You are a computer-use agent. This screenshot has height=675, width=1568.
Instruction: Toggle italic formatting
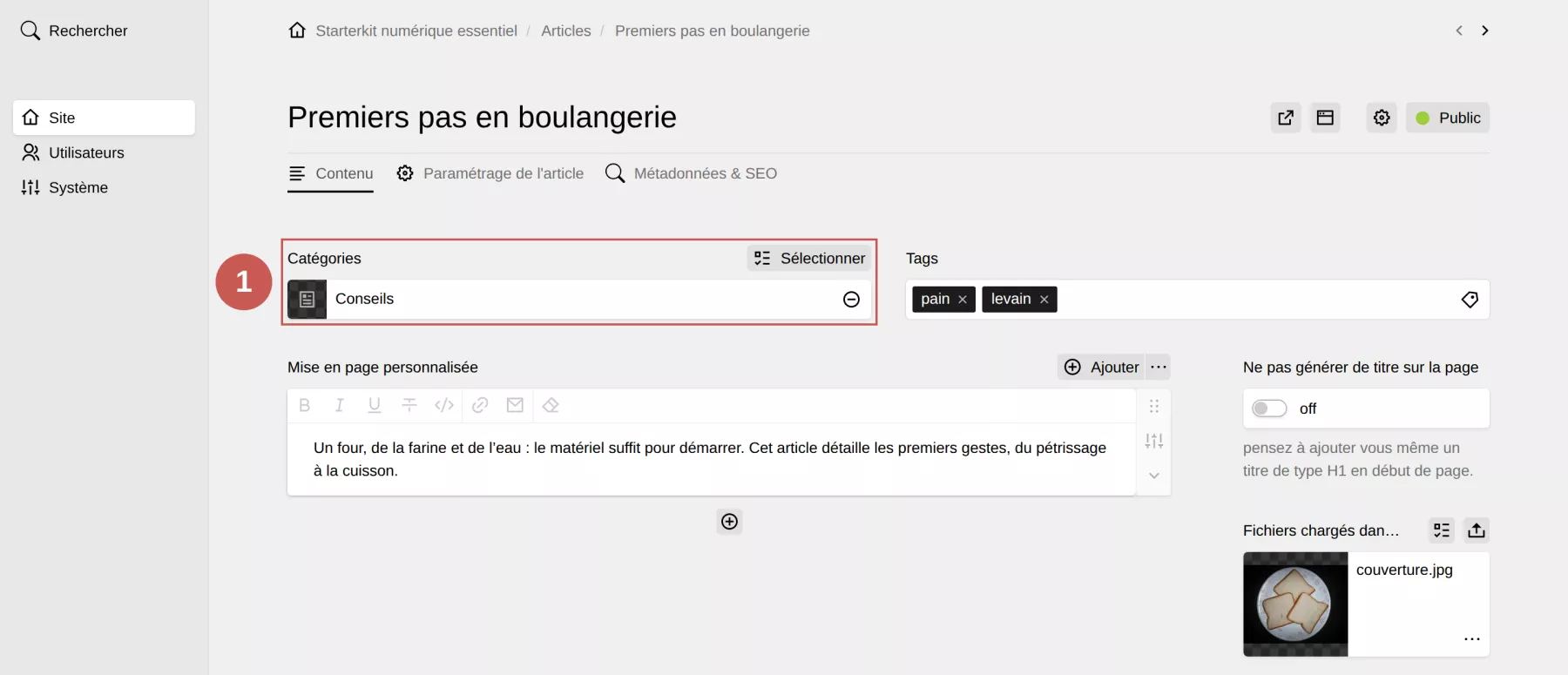coord(339,405)
